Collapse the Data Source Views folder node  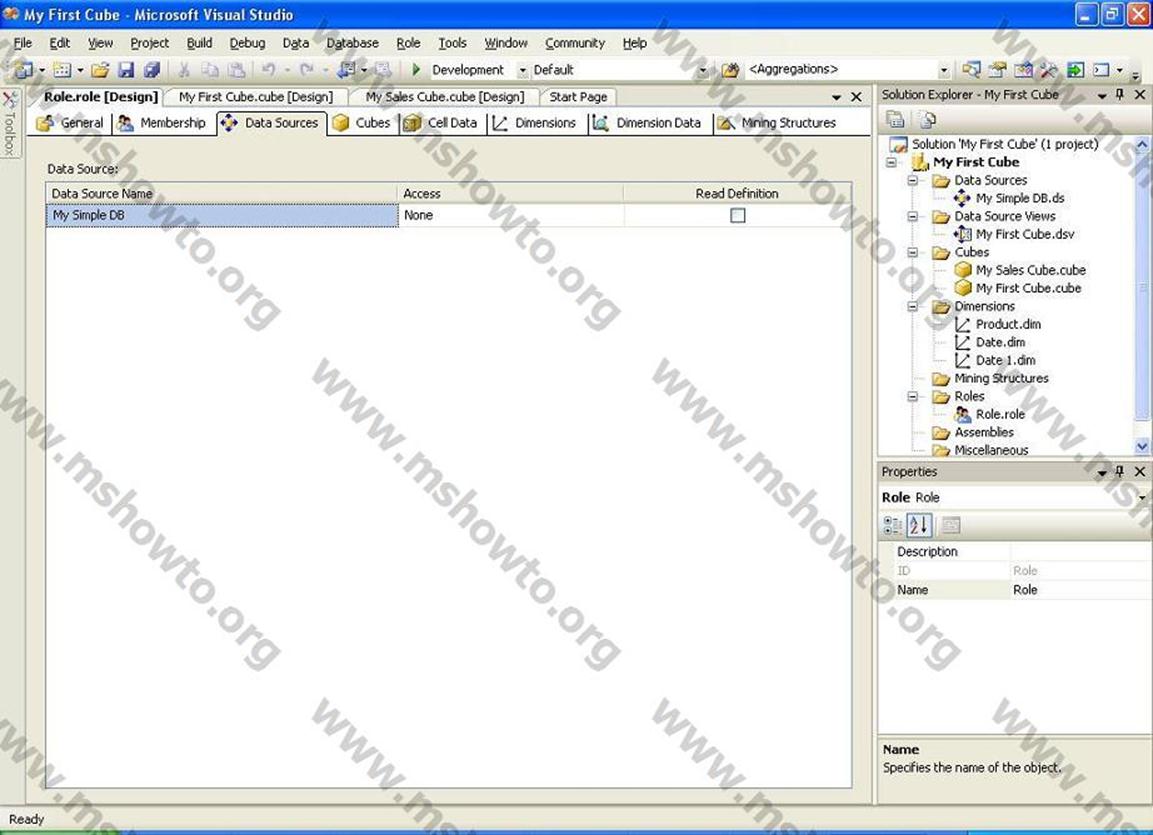coord(913,216)
